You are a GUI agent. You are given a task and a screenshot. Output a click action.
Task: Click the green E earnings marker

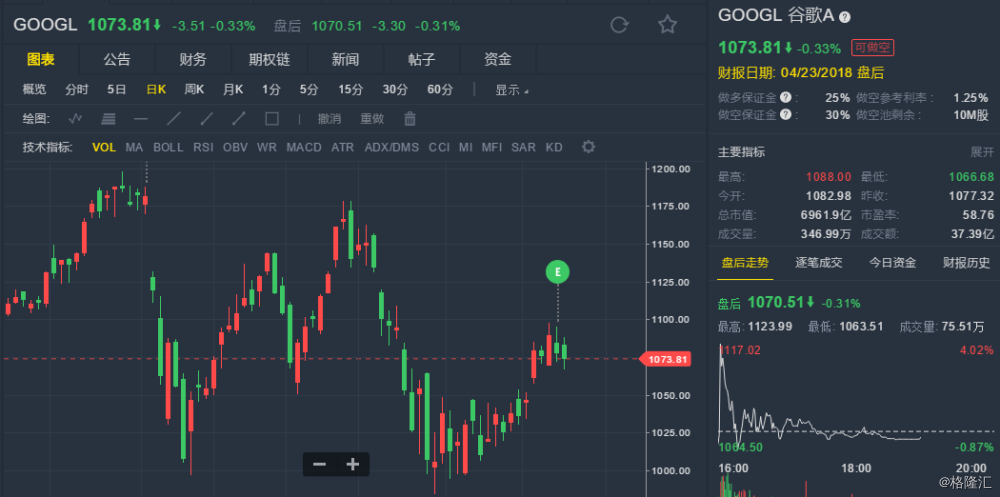point(557,272)
